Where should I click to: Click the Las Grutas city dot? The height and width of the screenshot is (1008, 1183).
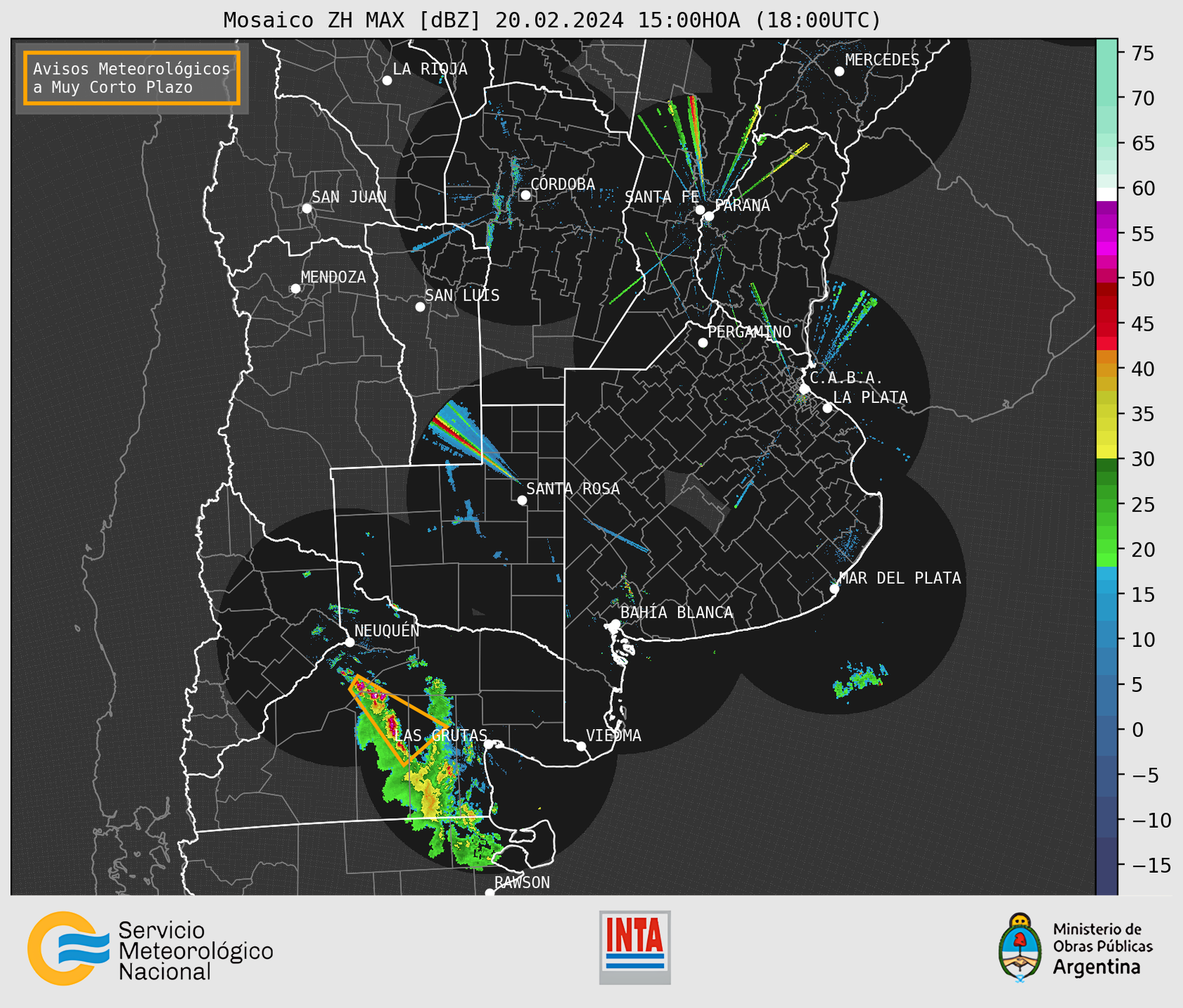[489, 744]
